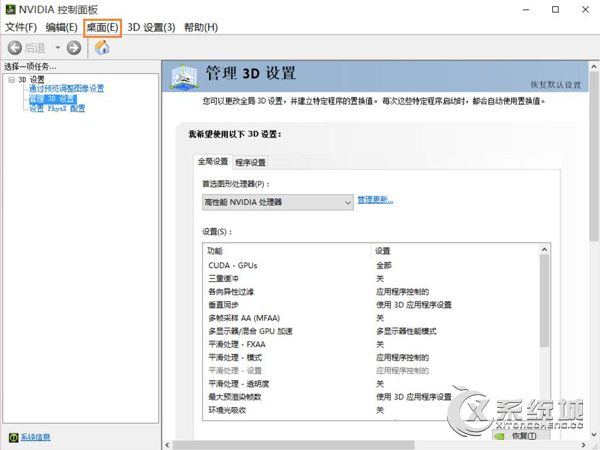Click the NVIDIA logo in title bar
The image size is (600, 450).
(x=10, y=9)
